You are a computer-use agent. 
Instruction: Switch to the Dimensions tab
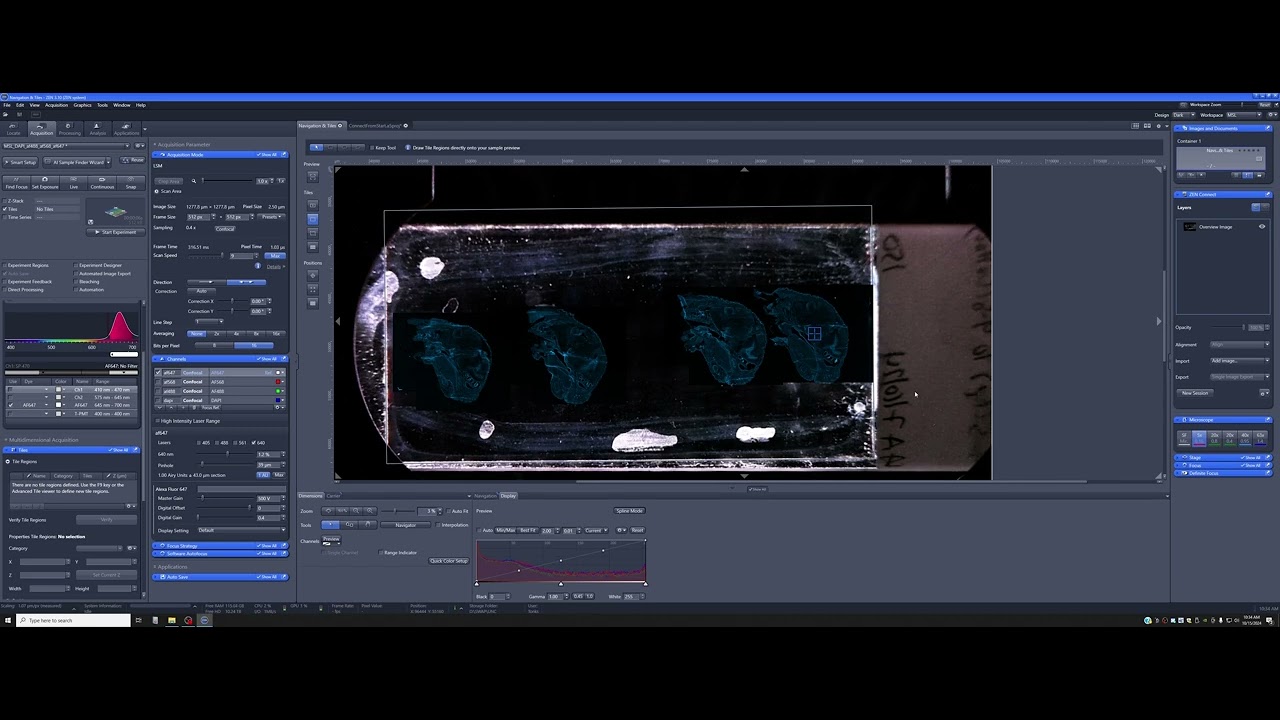click(x=311, y=496)
